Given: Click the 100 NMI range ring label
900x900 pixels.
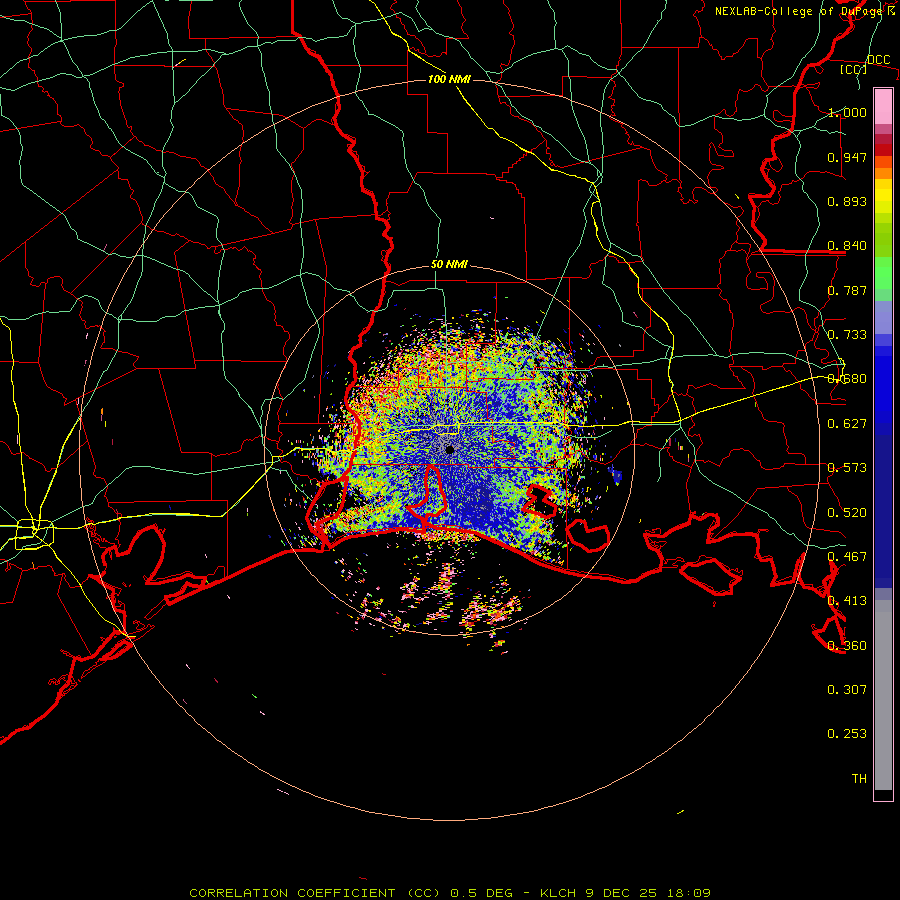Looking at the screenshot, I should coord(449,79).
